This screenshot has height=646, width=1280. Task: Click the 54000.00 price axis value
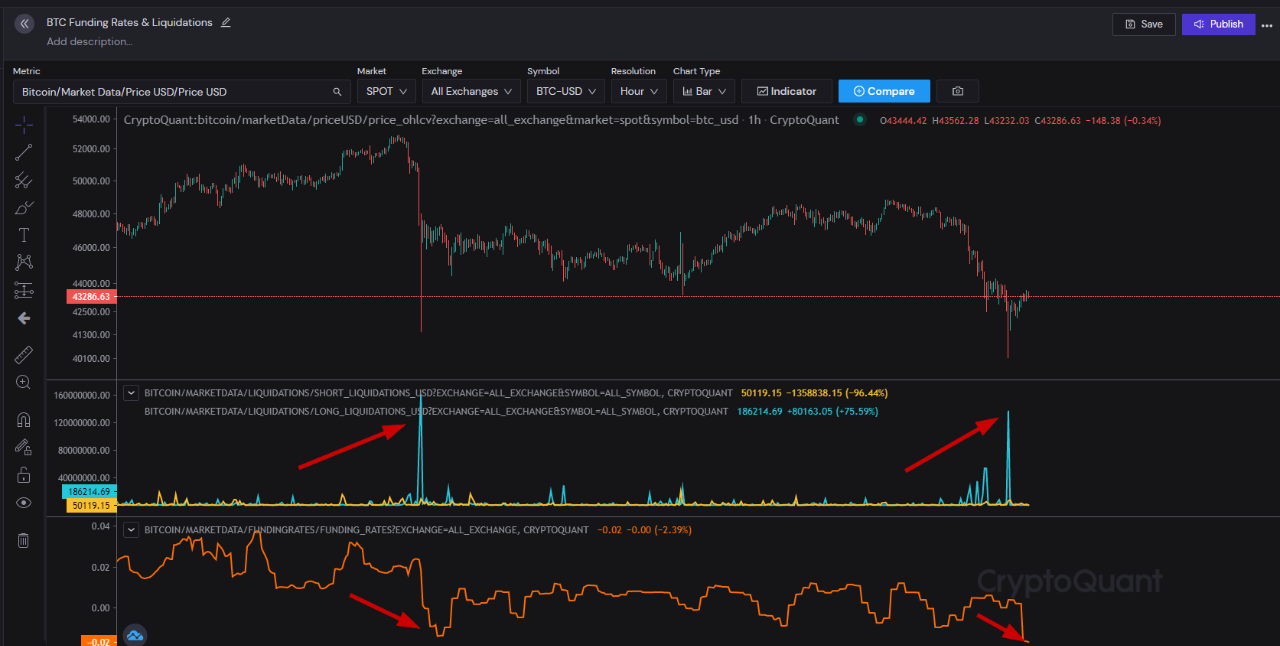(91, 119)
